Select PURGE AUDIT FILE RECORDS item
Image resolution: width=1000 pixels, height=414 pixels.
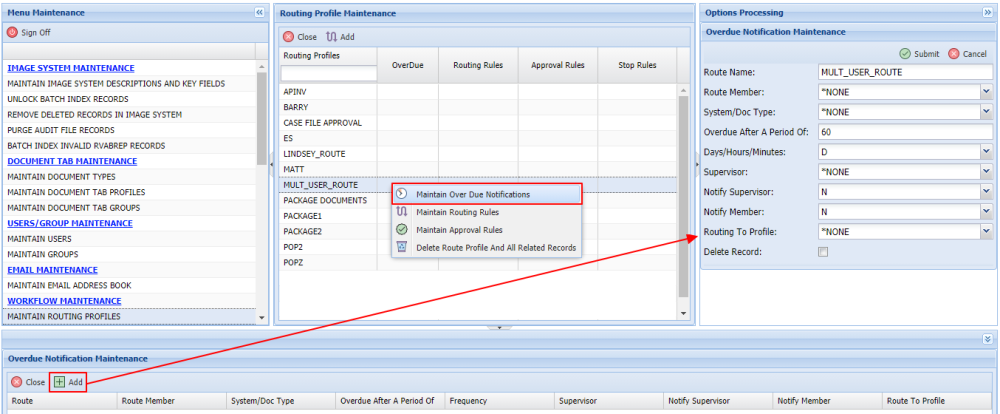click(129, 130)
